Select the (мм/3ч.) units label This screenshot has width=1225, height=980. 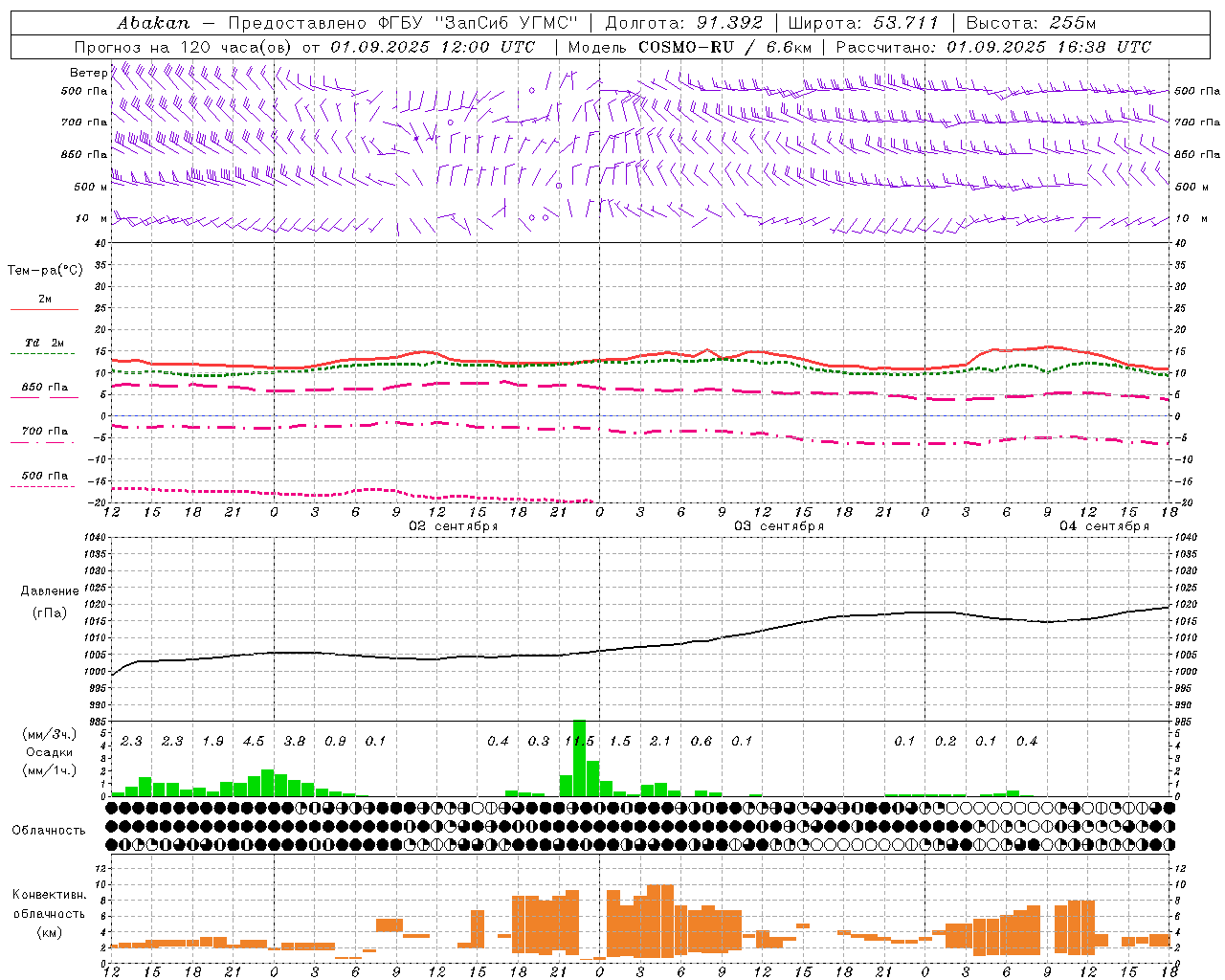[48, 735]
